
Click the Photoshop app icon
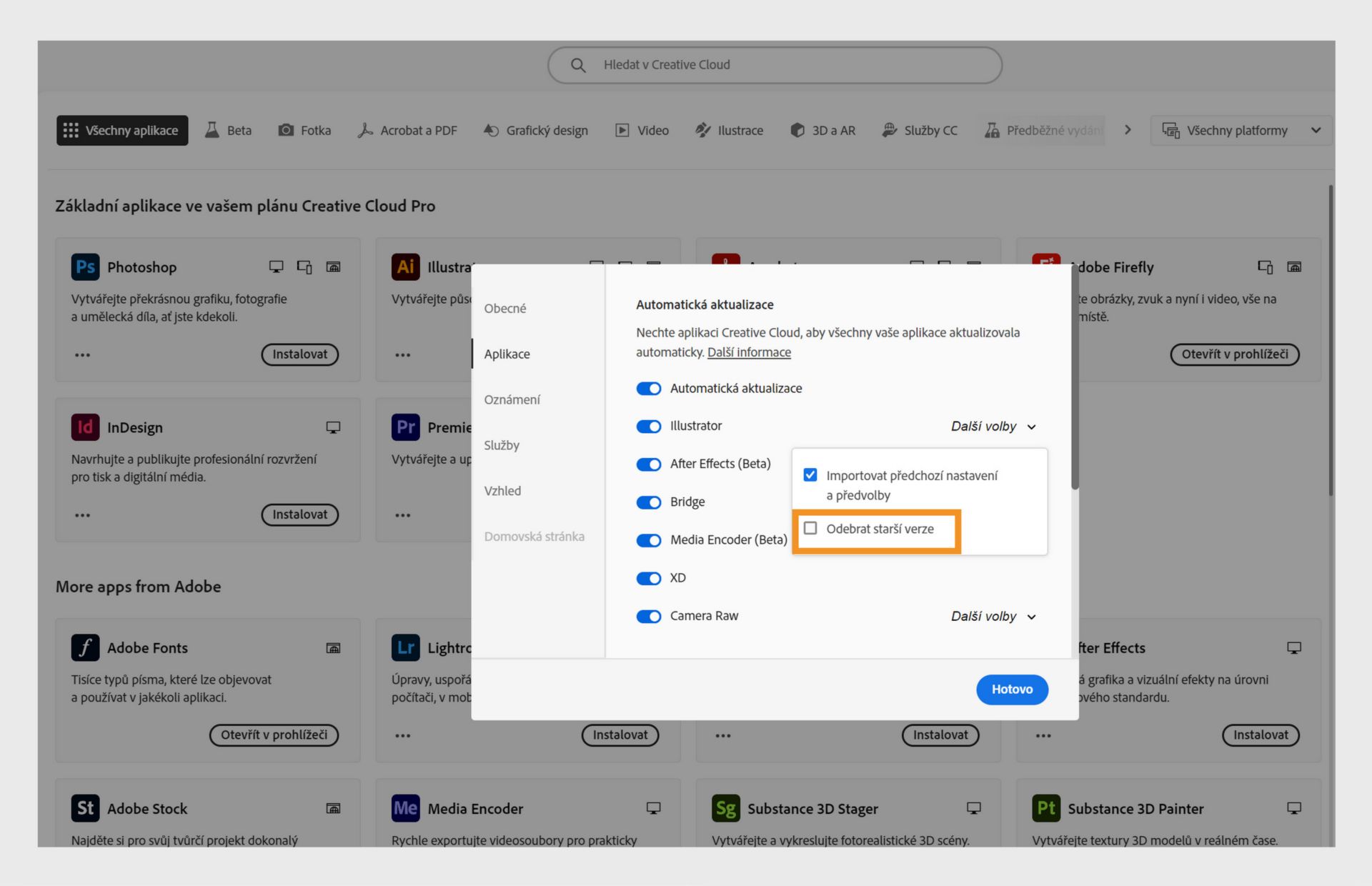click(85, 267)
